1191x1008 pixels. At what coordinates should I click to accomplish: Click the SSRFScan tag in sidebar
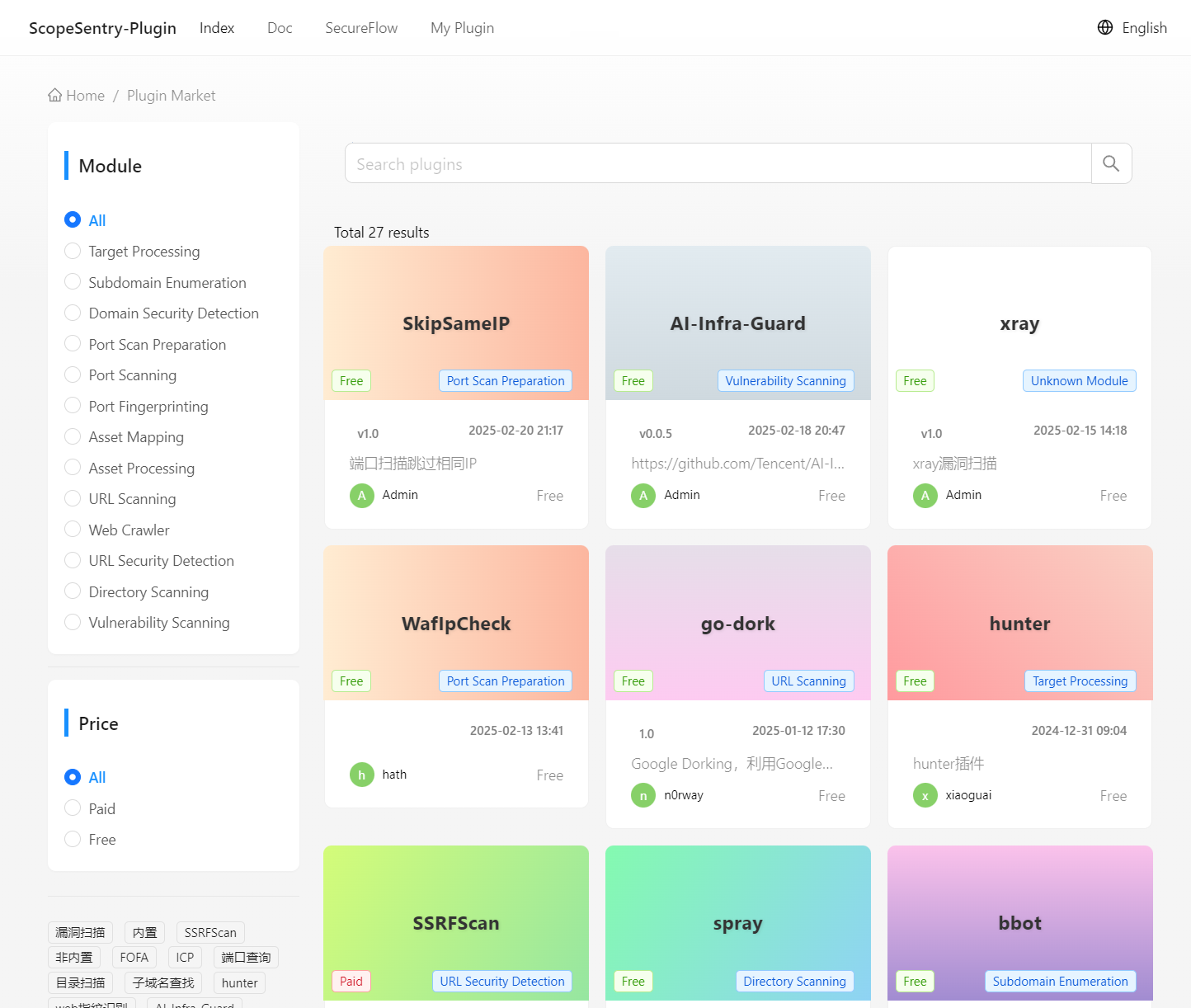[210, 932]
